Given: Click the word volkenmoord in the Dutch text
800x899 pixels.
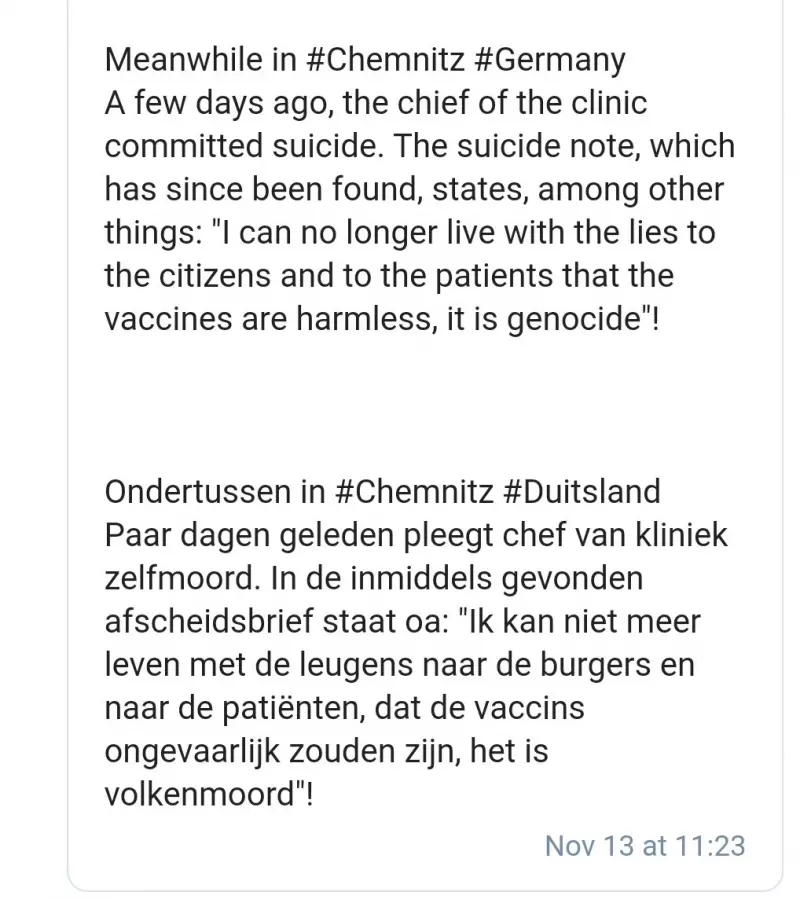Looking at the screenshot, I should pos(199,795).
